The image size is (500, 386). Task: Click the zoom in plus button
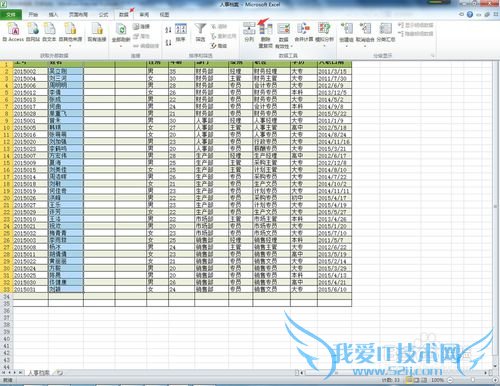click(495, 380)
